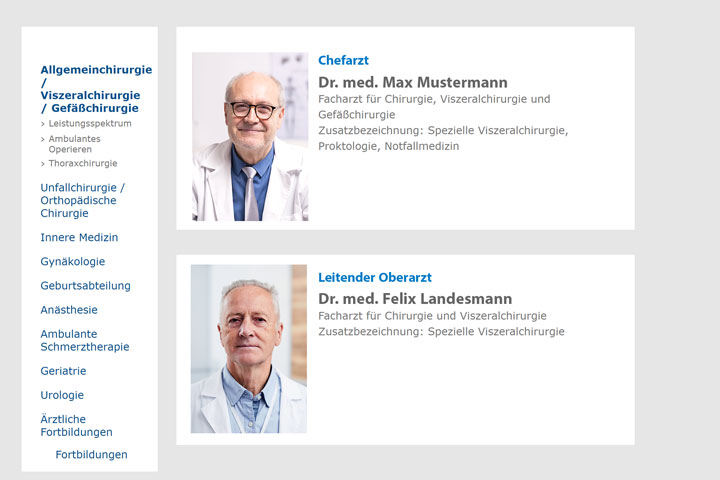The height and width of the screenshot is (480, 720).
Task: Click Dr. Max Mustermann's portrait photo
Action: click(250, 137)
